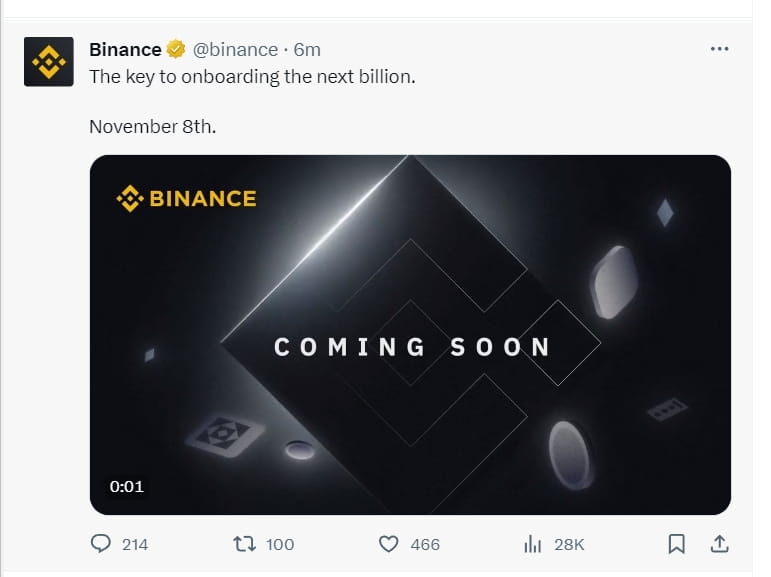Click the 214 replies count
Screen dimensions: 771x577
[135, 545]
